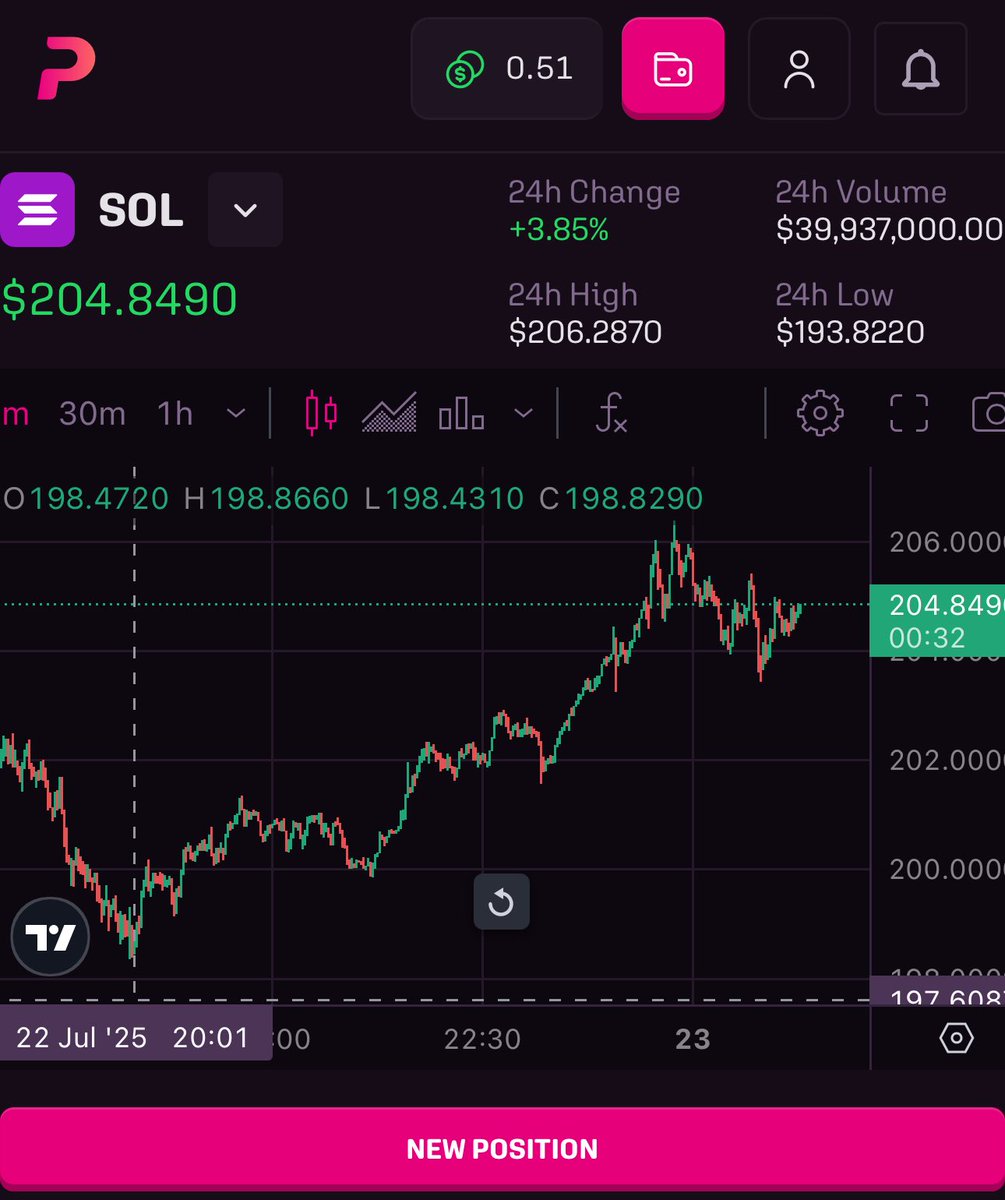This screenshot has width=1005, height=1200.
Task: Select the 30m timeframe
Action: (x=92, y=413)
